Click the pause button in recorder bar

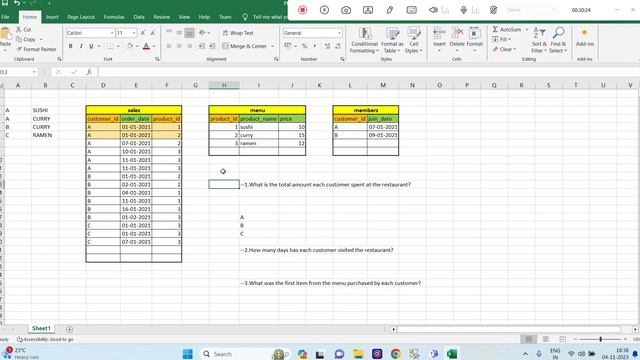pyautogui.click(x=324, y=10)
